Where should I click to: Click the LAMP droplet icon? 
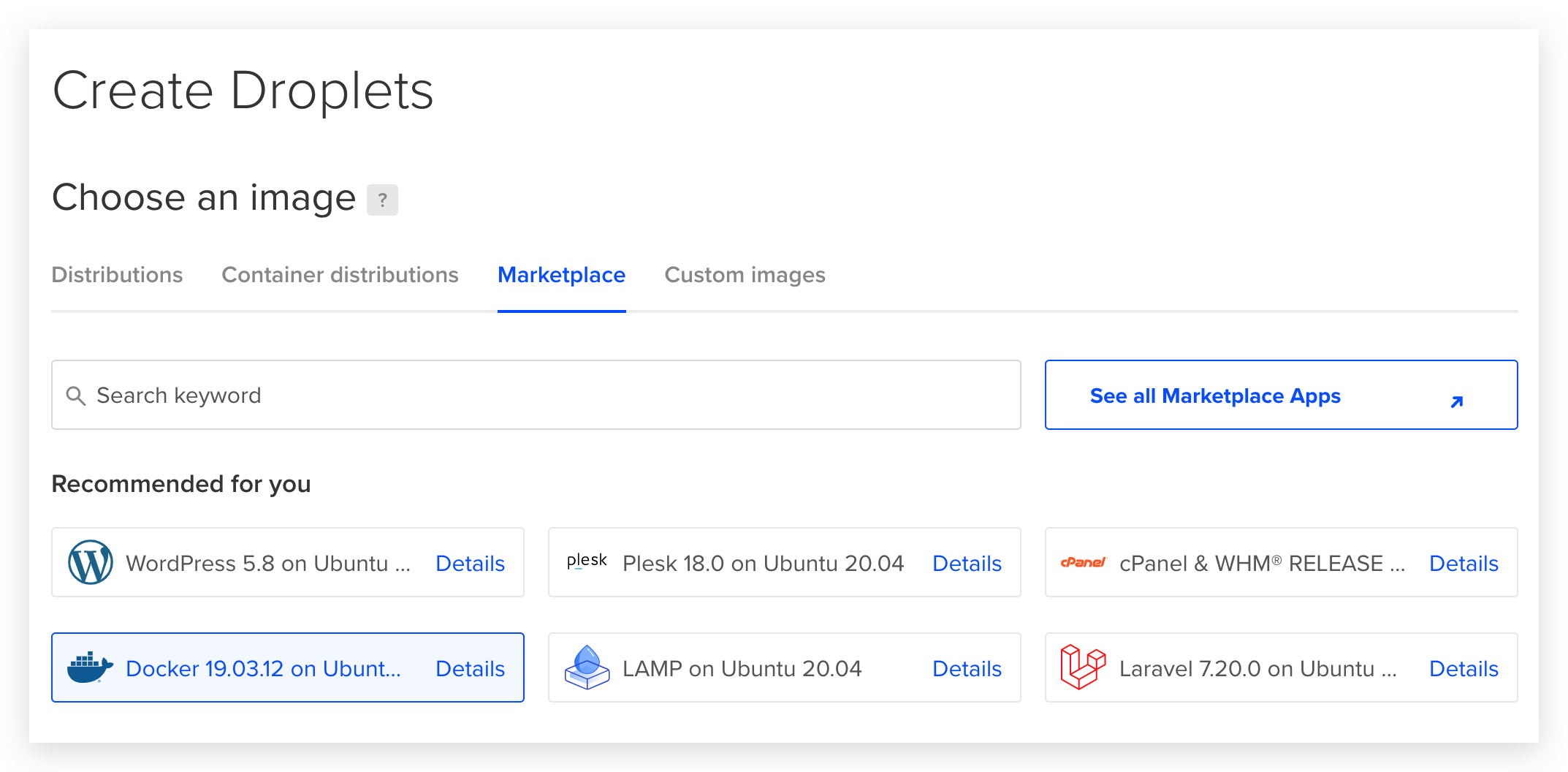pos(587,667)
